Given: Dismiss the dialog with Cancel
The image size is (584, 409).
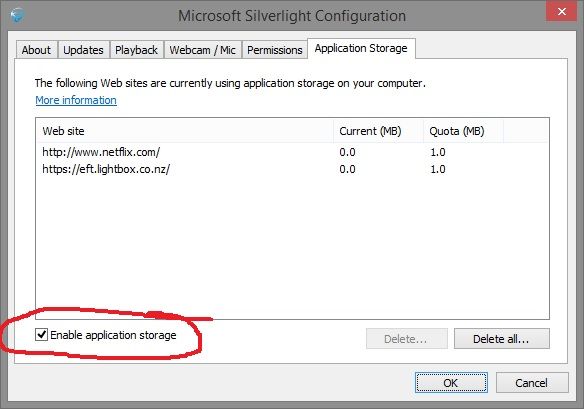Looking at the screenshot, I should pyautogui.click(x=532, y=383).
